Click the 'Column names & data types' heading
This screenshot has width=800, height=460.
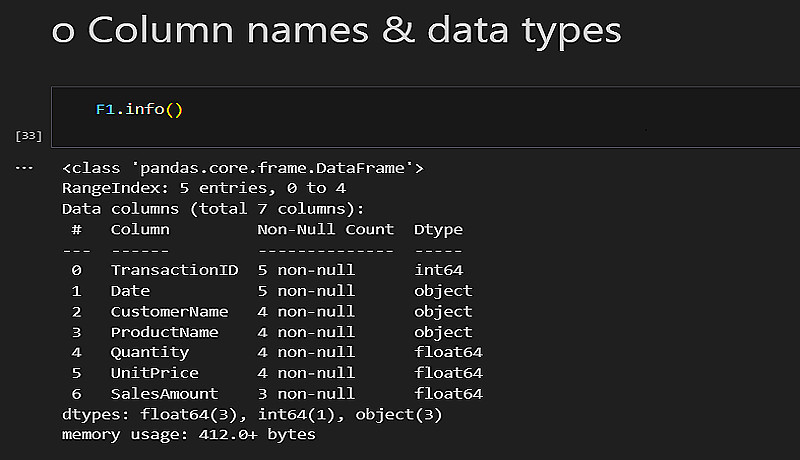[355, 30]
